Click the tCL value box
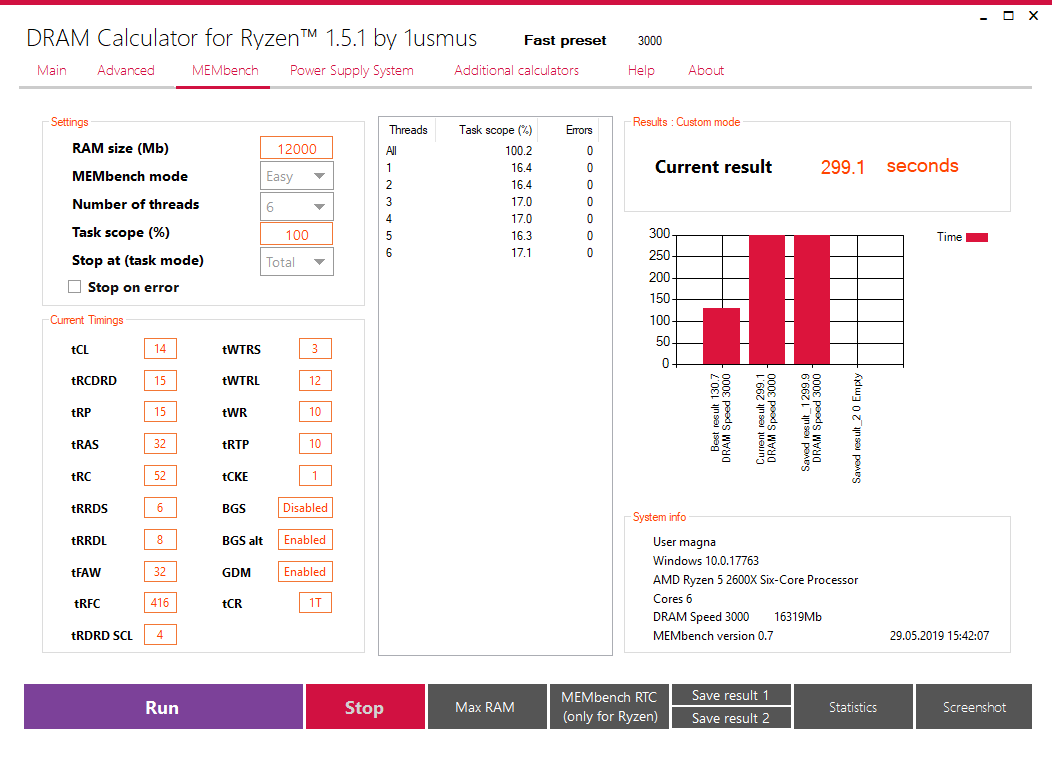Viewport: 1052px width, 771px height. (160, 349)
